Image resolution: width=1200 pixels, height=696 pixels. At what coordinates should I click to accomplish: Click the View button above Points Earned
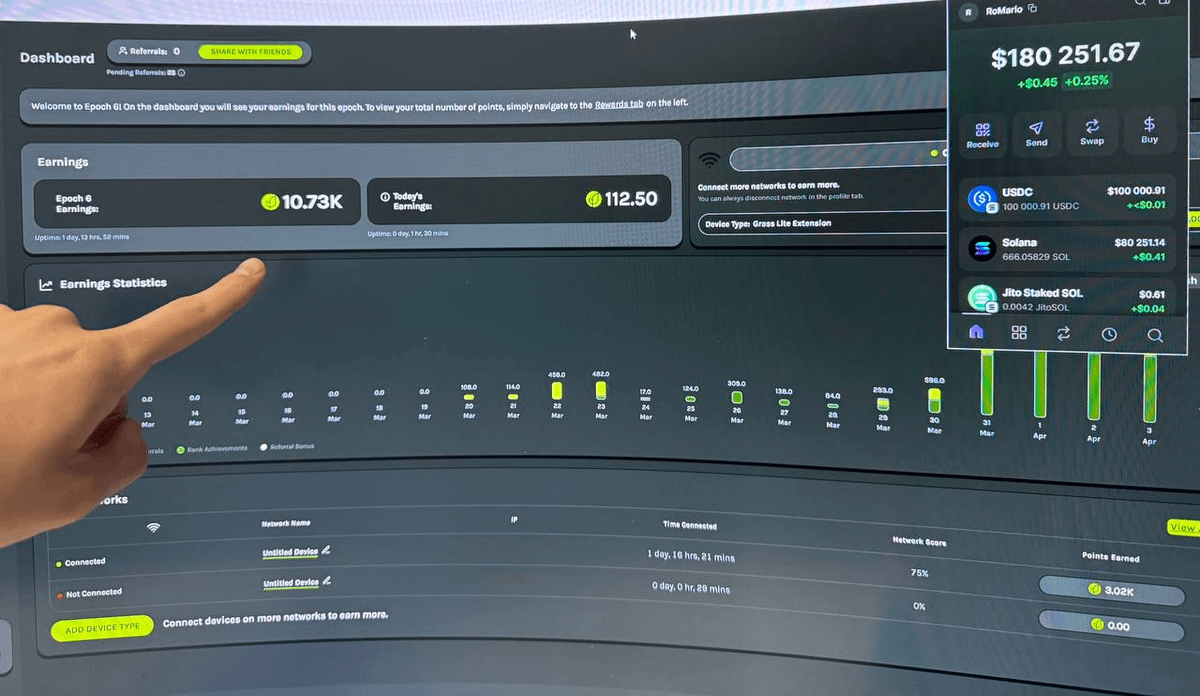pyautogui.click(x=1183, y=527)
